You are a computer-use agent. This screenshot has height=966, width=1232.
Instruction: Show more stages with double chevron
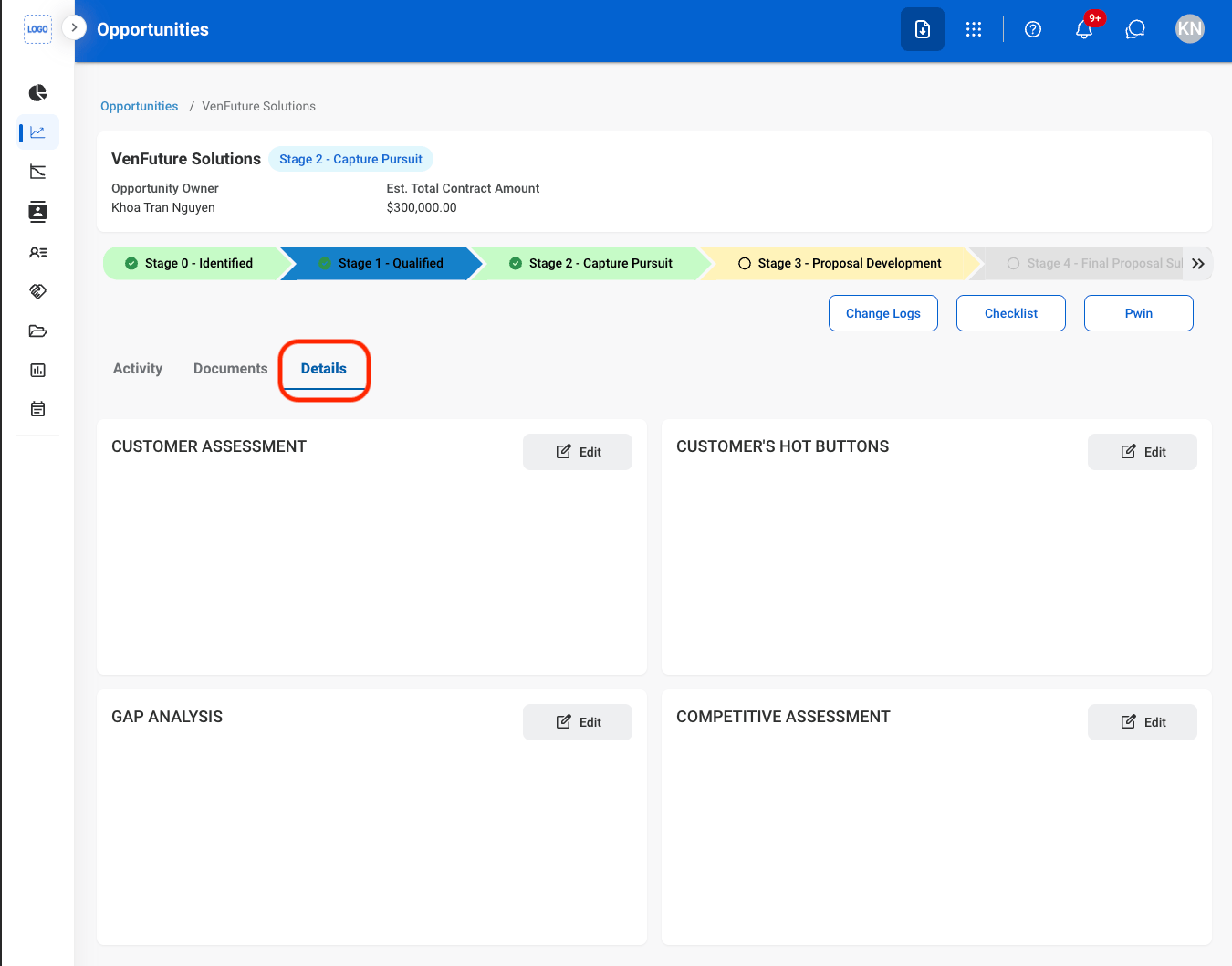tap(1198, 263)
